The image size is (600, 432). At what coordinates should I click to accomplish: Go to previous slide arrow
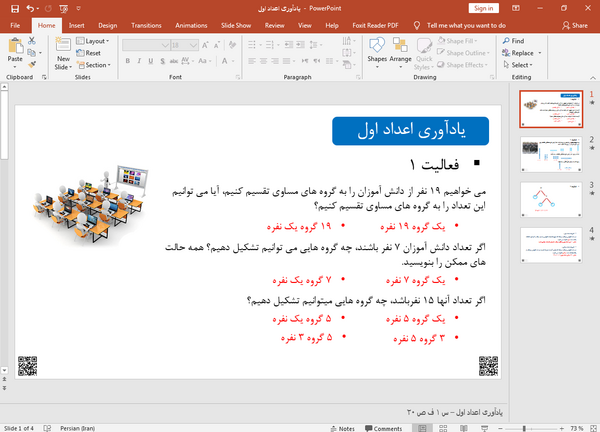pyautogui.click(x=5, y=379)
